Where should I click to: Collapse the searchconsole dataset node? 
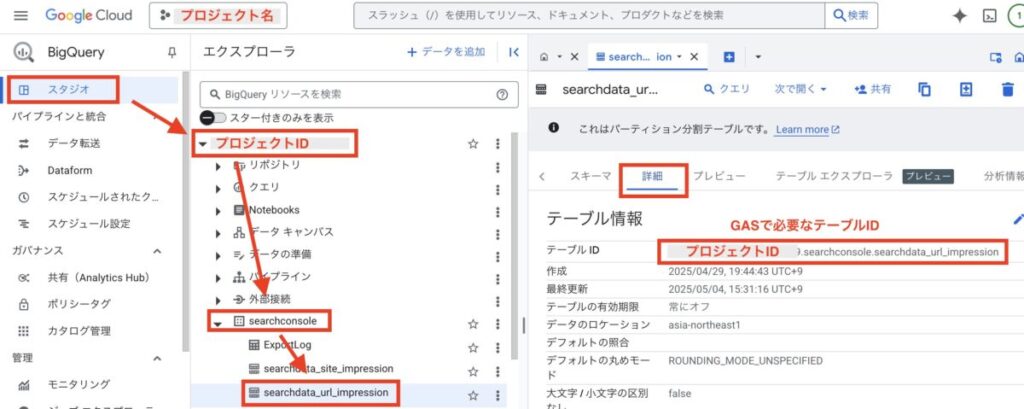point(219,322)
